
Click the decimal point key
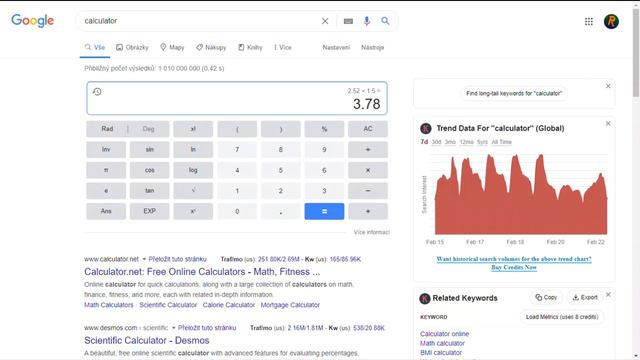pyautogui.click(x=281, y=211)
